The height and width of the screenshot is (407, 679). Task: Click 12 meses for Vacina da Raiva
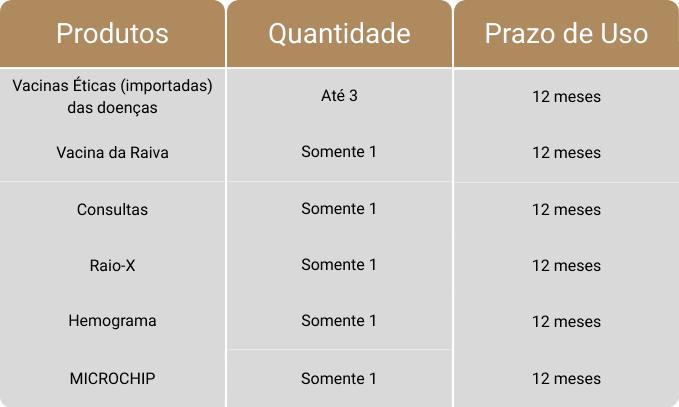[x=566, y=153]
